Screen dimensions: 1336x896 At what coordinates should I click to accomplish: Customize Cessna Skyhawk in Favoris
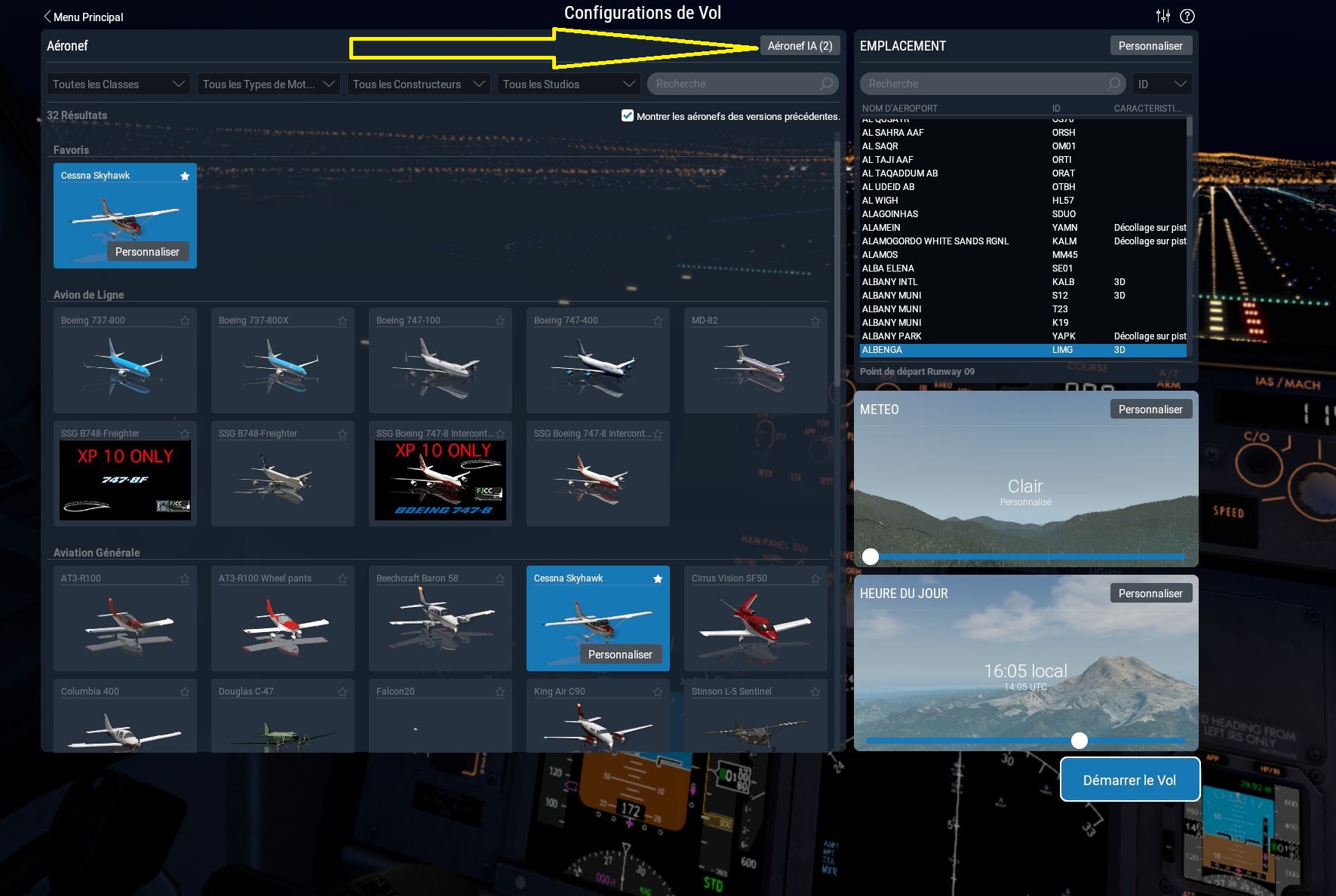tap(148, 252)
